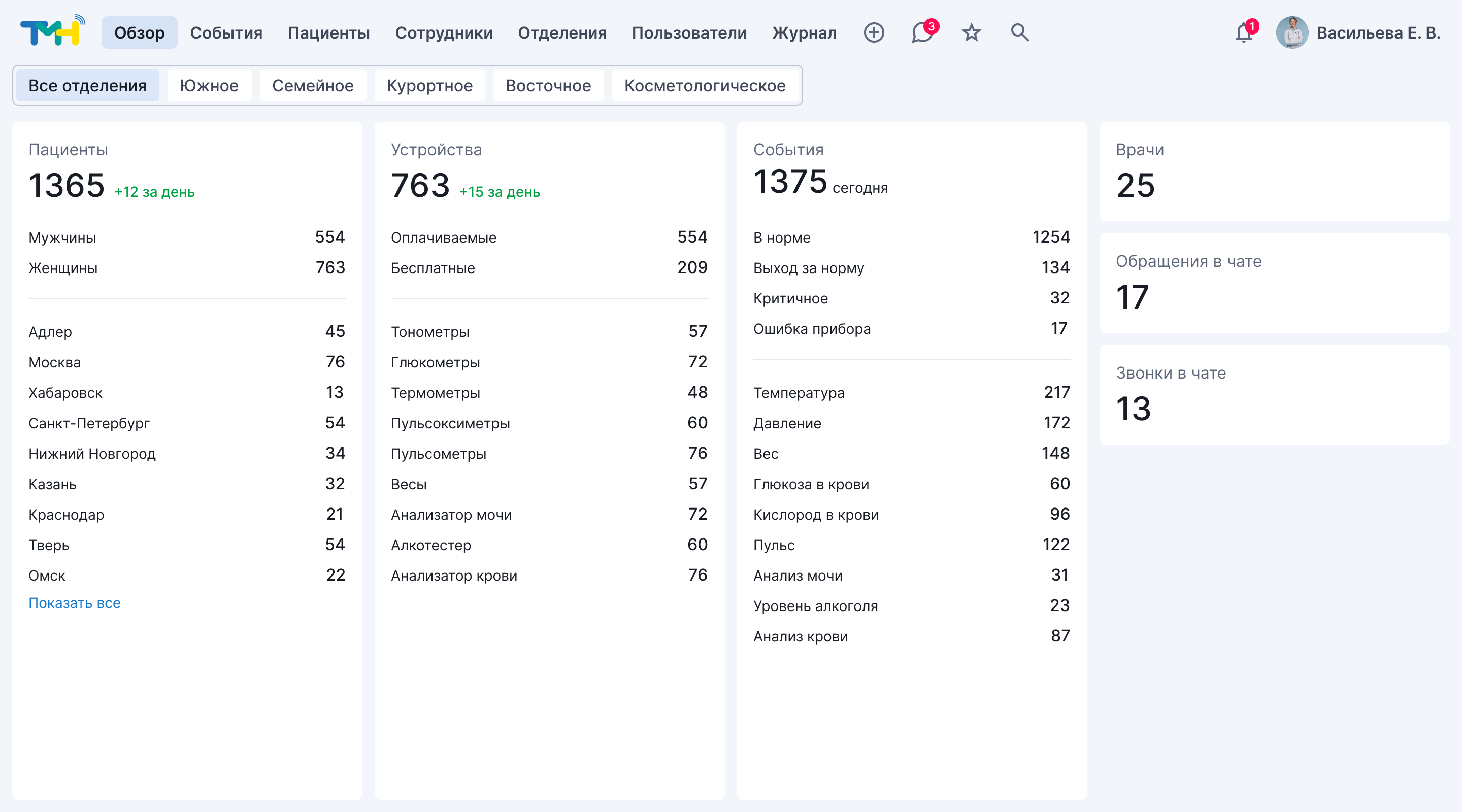Click the Нижний Новгород city row
The image size is (1462, 812).
coord(187,454)
